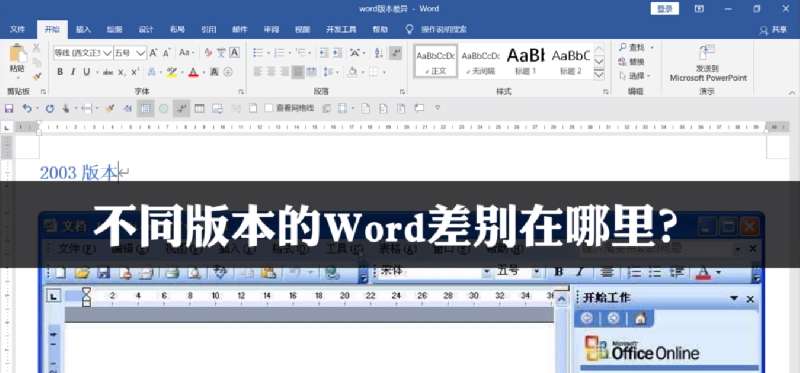Open the 开始工作 task pane dropdown arrow
The width and height of the screenshot is (800, 373).
coord(734,299)
